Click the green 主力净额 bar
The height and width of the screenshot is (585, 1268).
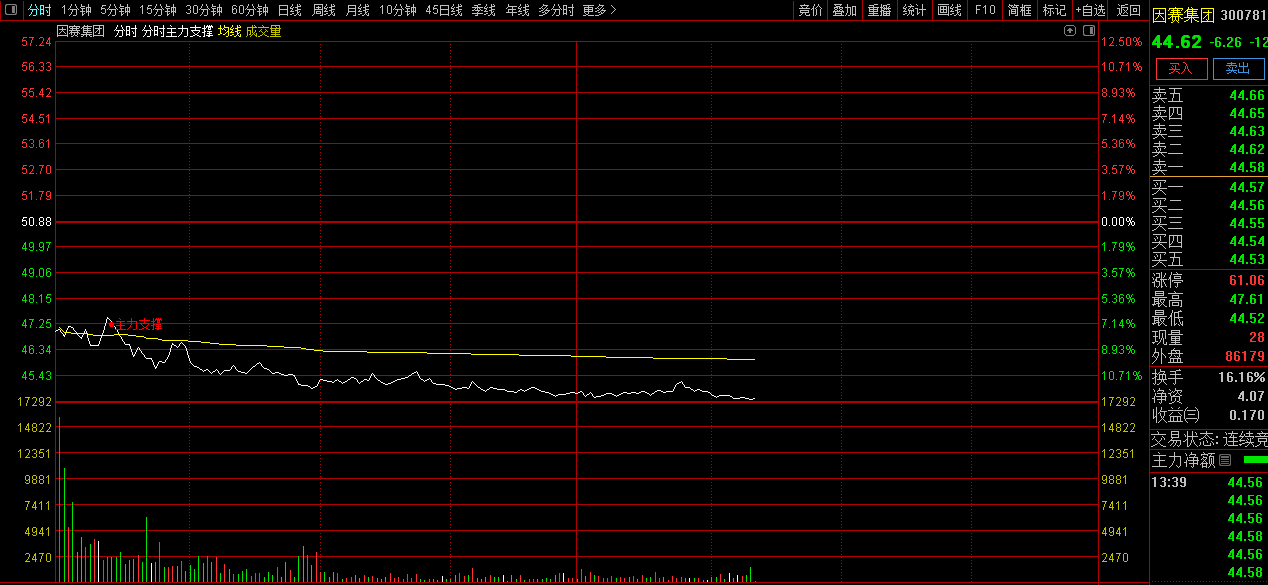(1254, 460)
